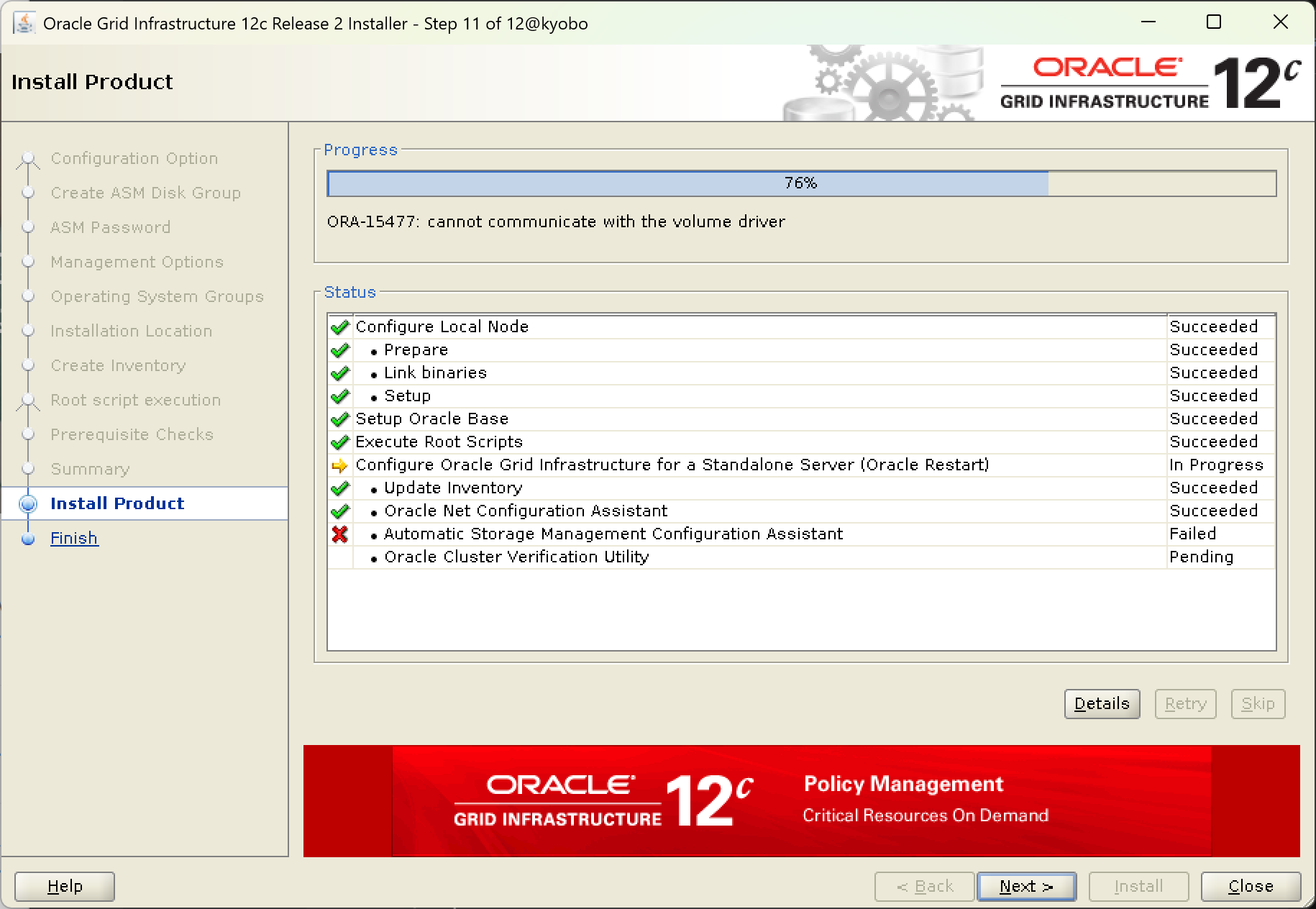
Task: Close the installer with Close button
Action: tap(1251, 886)
